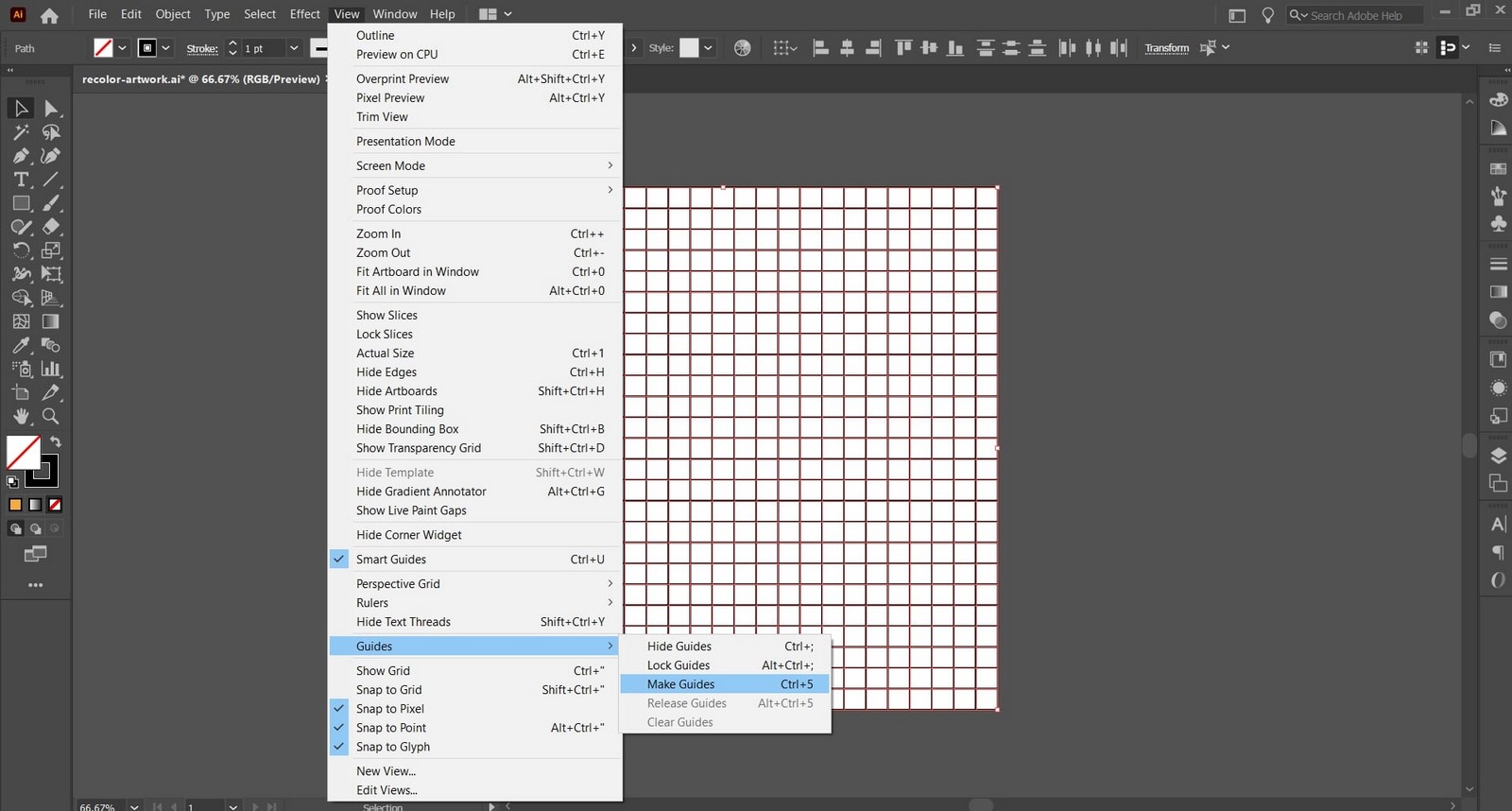The image size is (1512, 811).
Task: Open fill color dropdown in control bar
Action: [122, 48]
